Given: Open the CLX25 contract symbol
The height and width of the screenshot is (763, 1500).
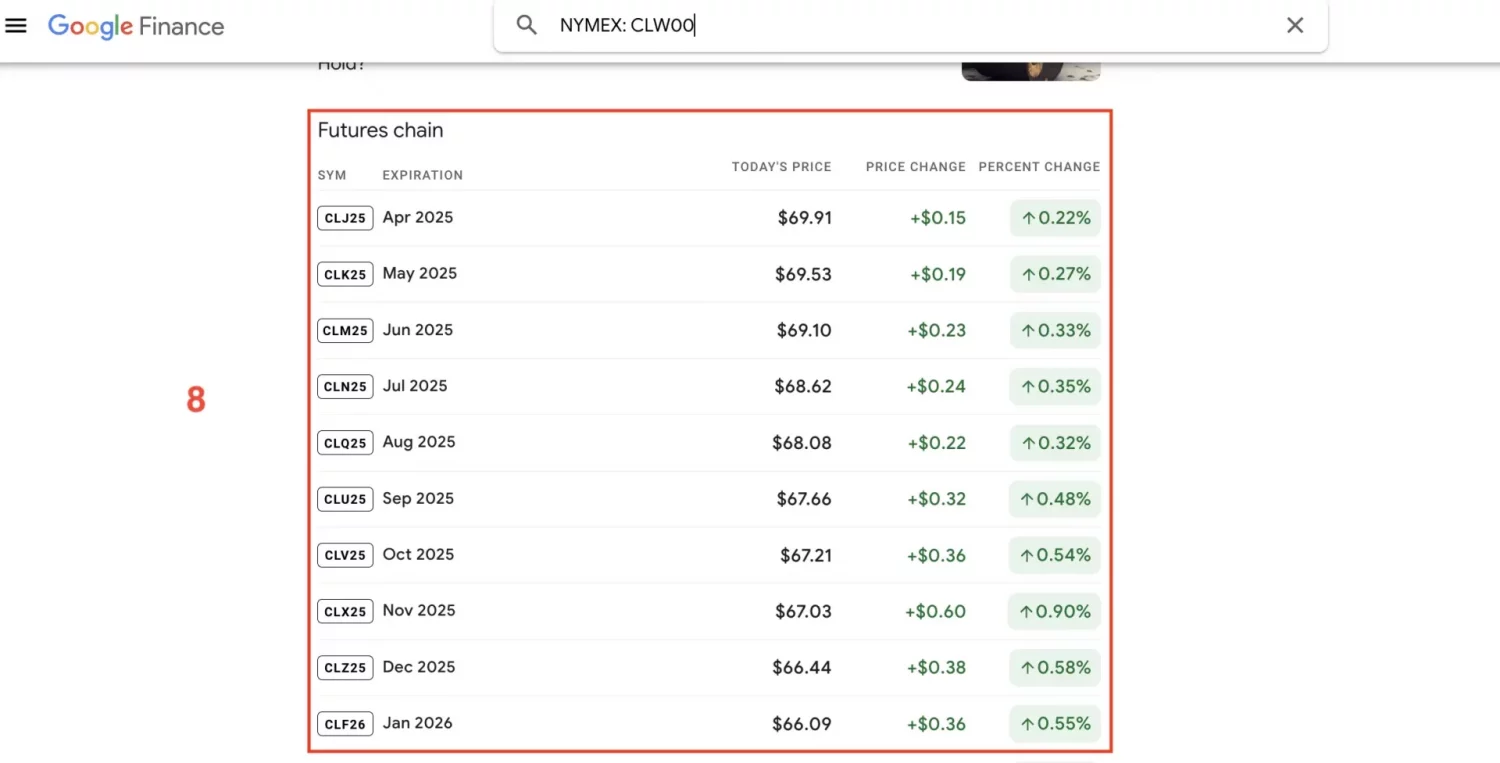Looking at the screenshot, I should [345, 611].
